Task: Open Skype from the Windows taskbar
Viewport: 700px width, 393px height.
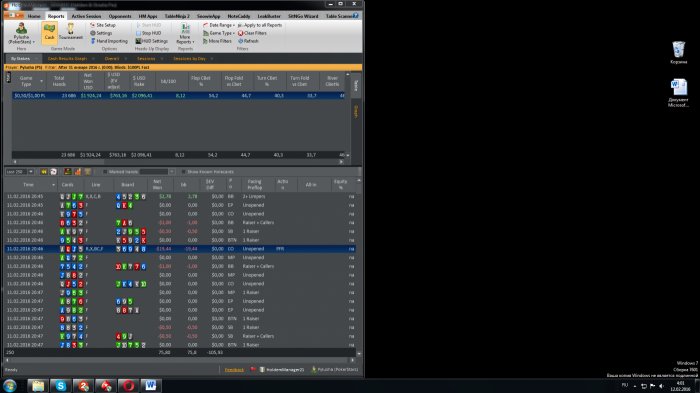Action: pyautogui.click(x=60, y=385)
